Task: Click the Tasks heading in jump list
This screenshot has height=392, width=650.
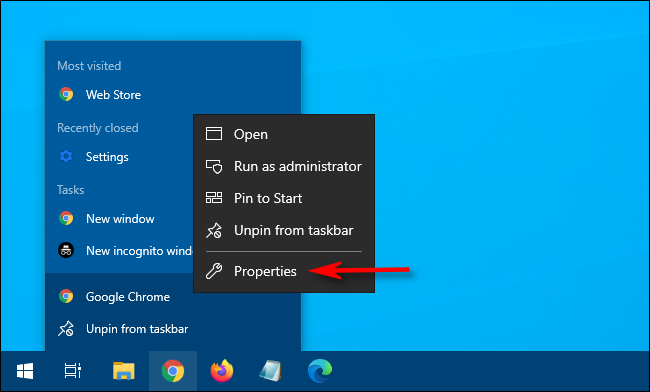Action: [x=70, y=190]
